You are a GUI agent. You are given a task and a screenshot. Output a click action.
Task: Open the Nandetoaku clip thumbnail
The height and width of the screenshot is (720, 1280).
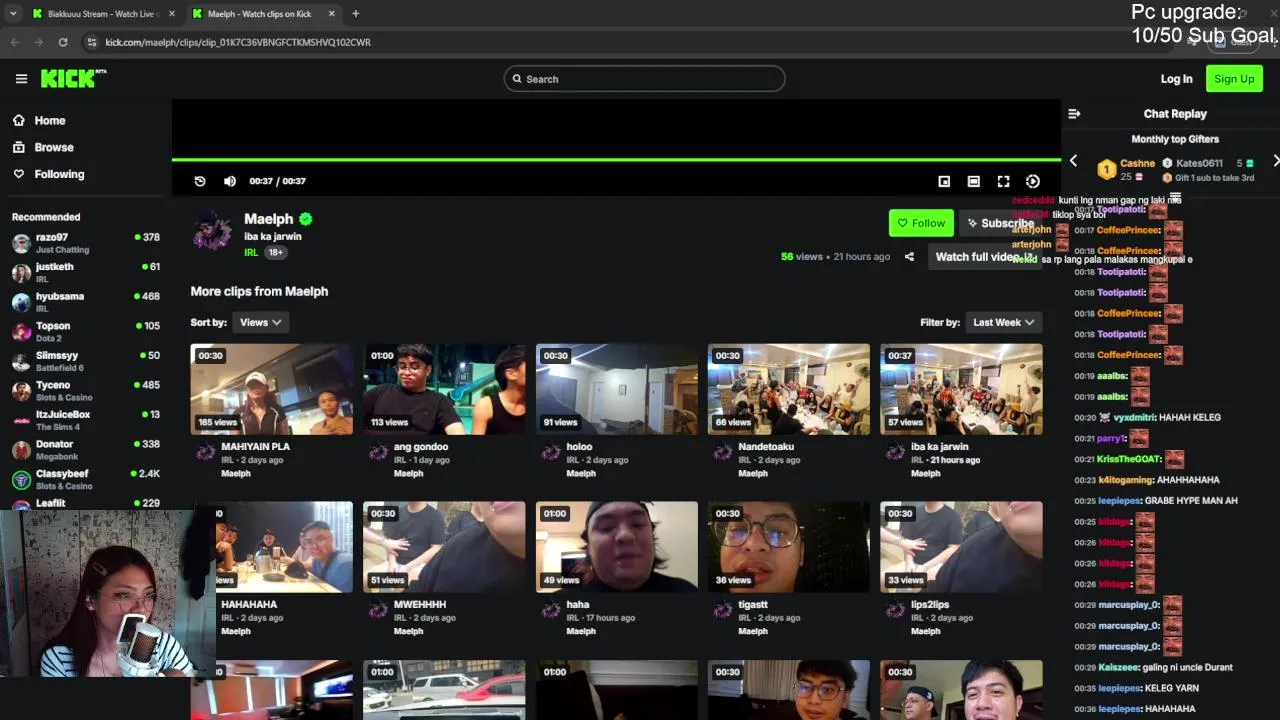coord(789,389)
